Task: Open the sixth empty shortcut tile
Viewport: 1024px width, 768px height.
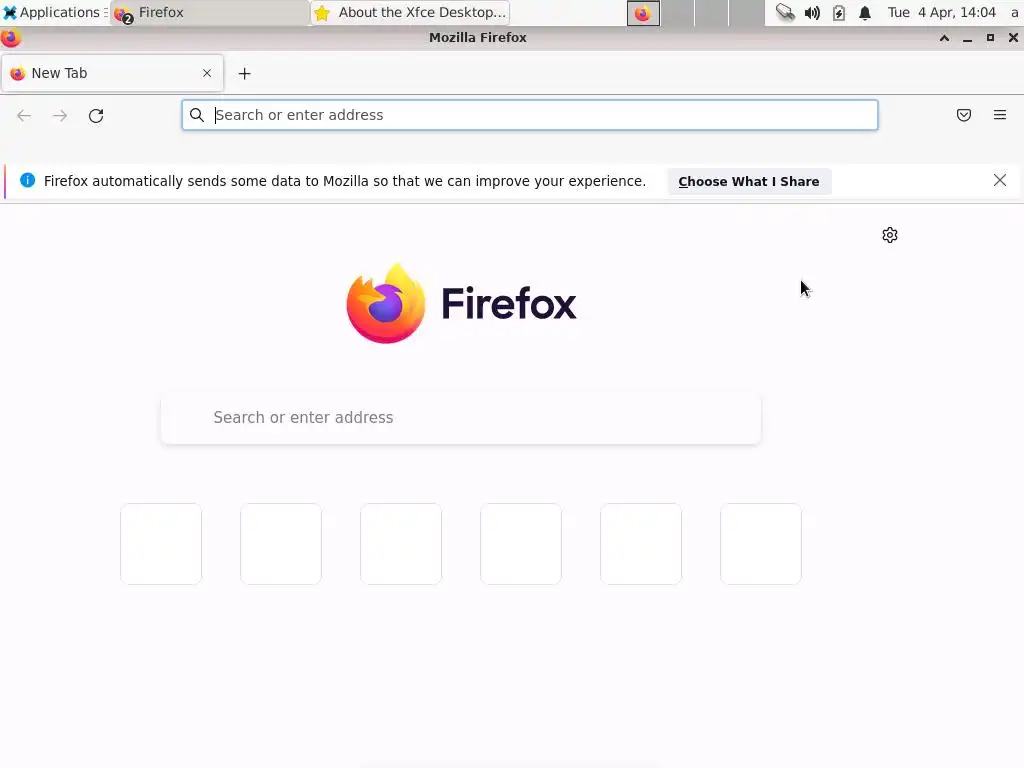Action: (761, 544)
